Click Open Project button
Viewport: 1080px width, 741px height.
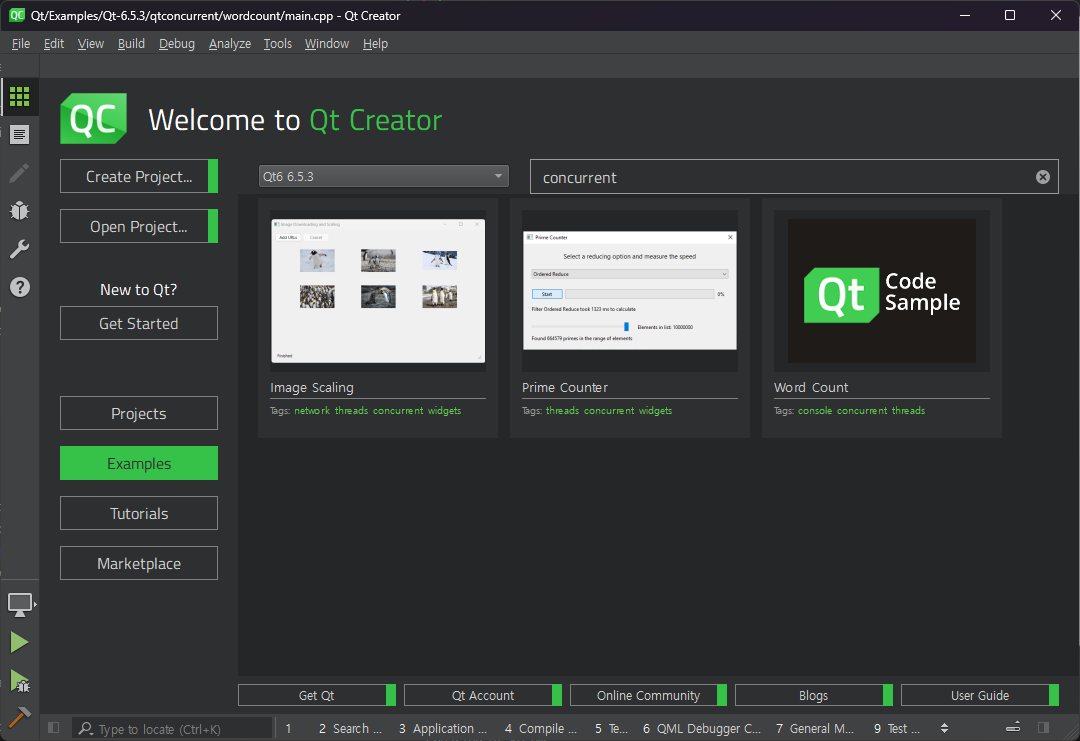[x=139, y=227]
